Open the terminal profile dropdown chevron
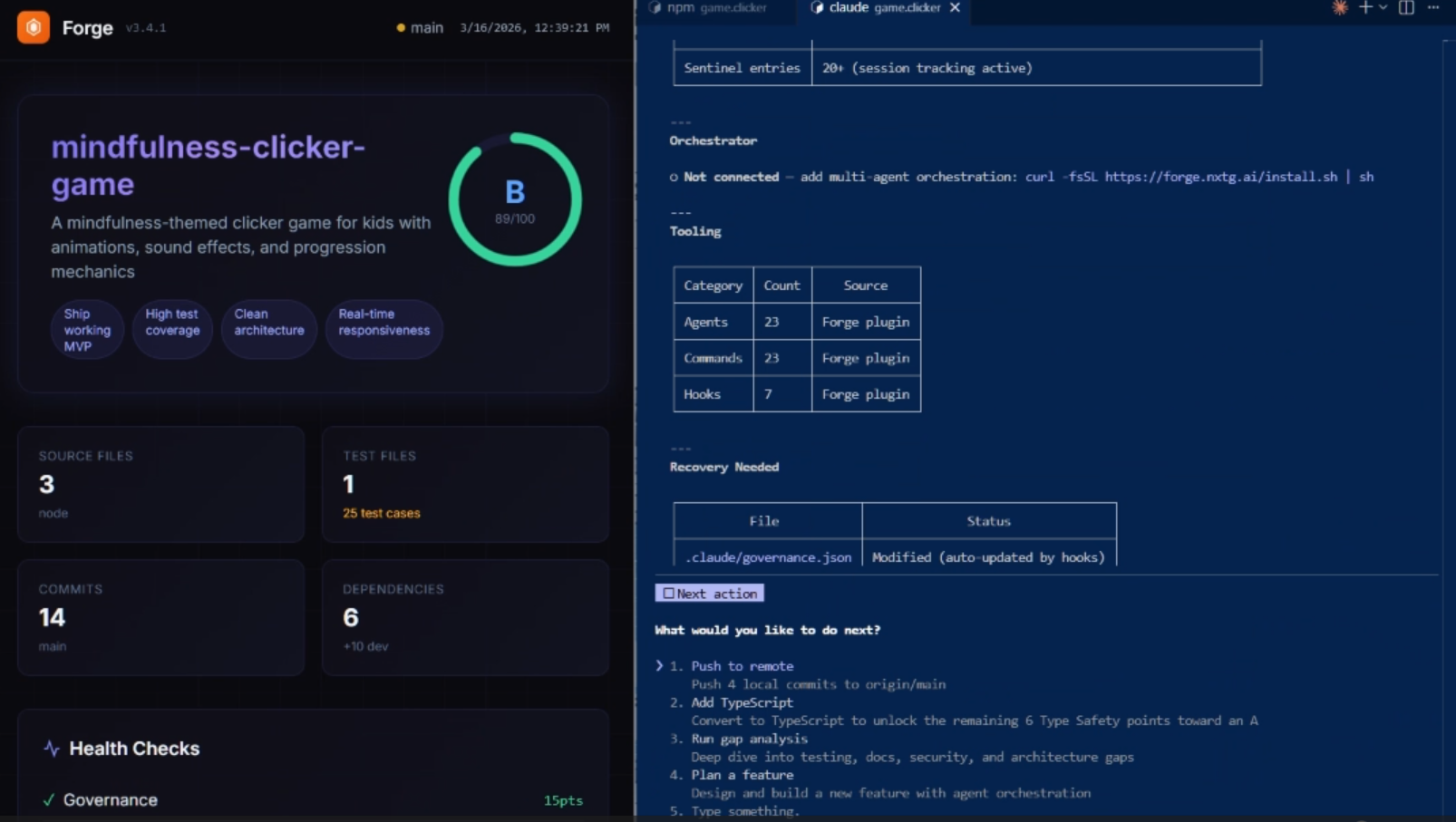 1382,8
